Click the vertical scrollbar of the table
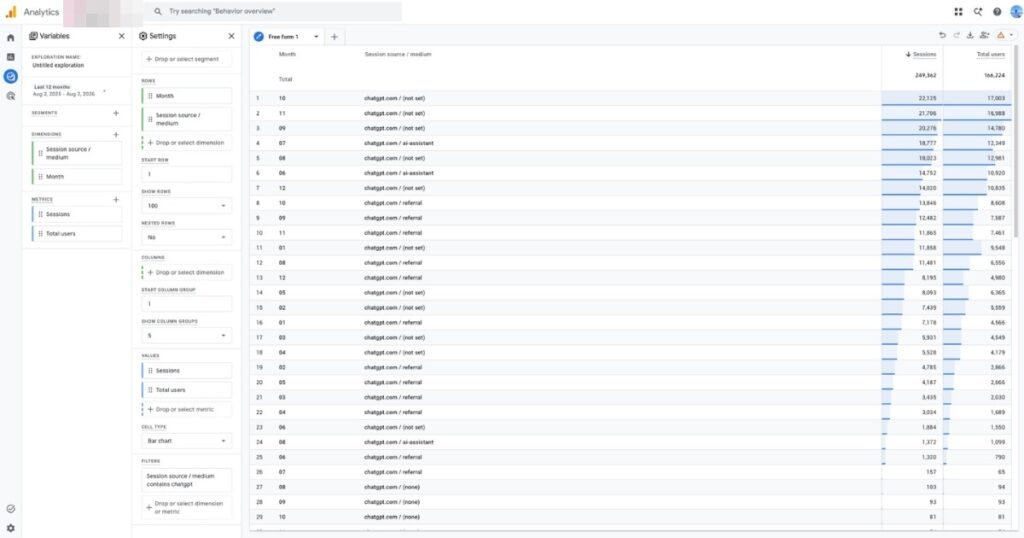The width and height of the screenshot is (1024, 538). (x=1015, y=140)
